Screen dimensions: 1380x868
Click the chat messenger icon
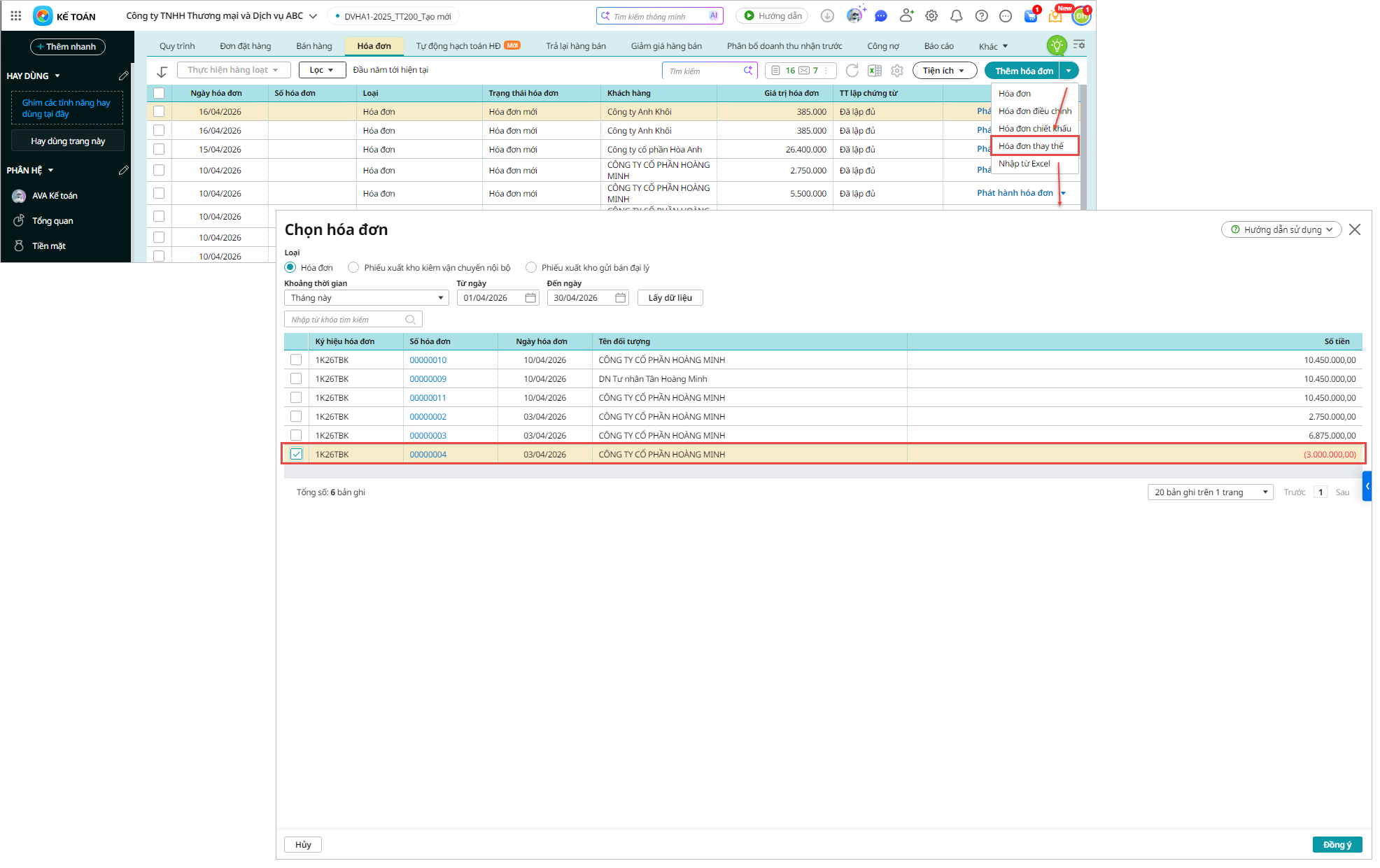point(881,15)
